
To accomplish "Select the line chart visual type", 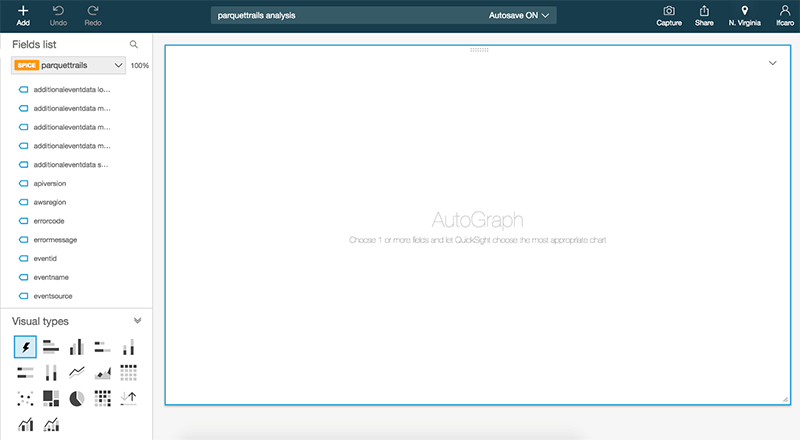I will tap(77, 373).
